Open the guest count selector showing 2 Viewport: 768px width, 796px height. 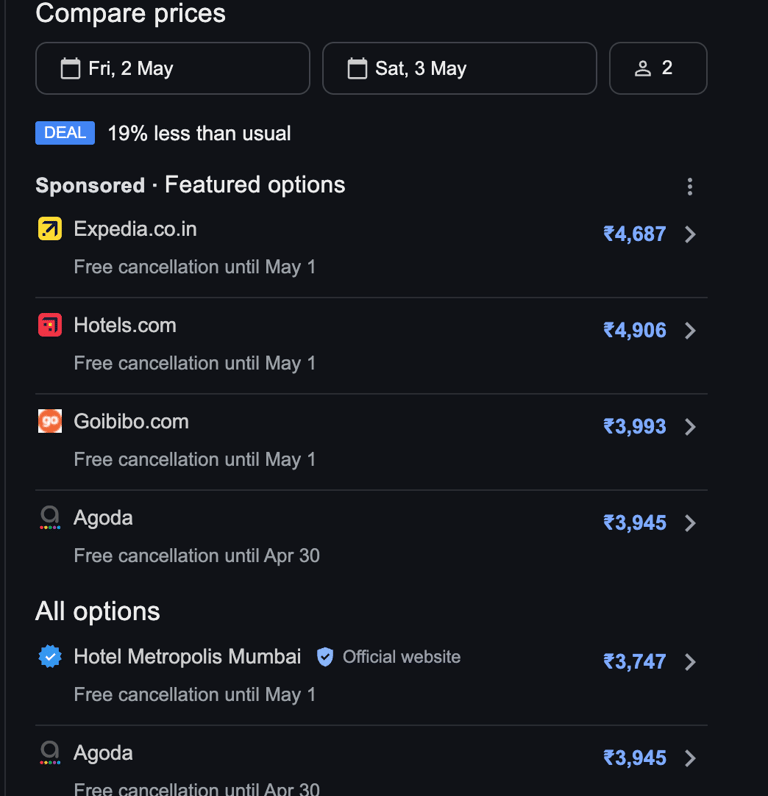pos(657,69)
